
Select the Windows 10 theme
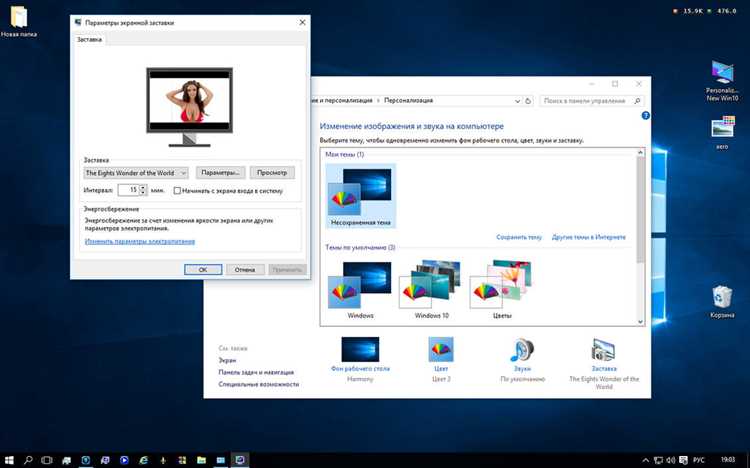[431, 290]
